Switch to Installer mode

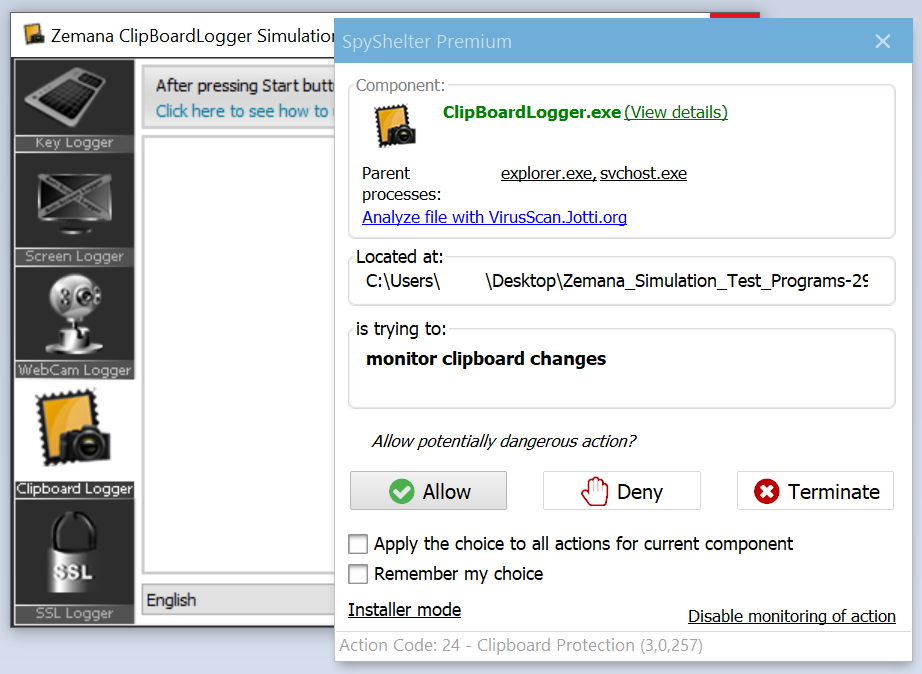click(x=405, y=610)
